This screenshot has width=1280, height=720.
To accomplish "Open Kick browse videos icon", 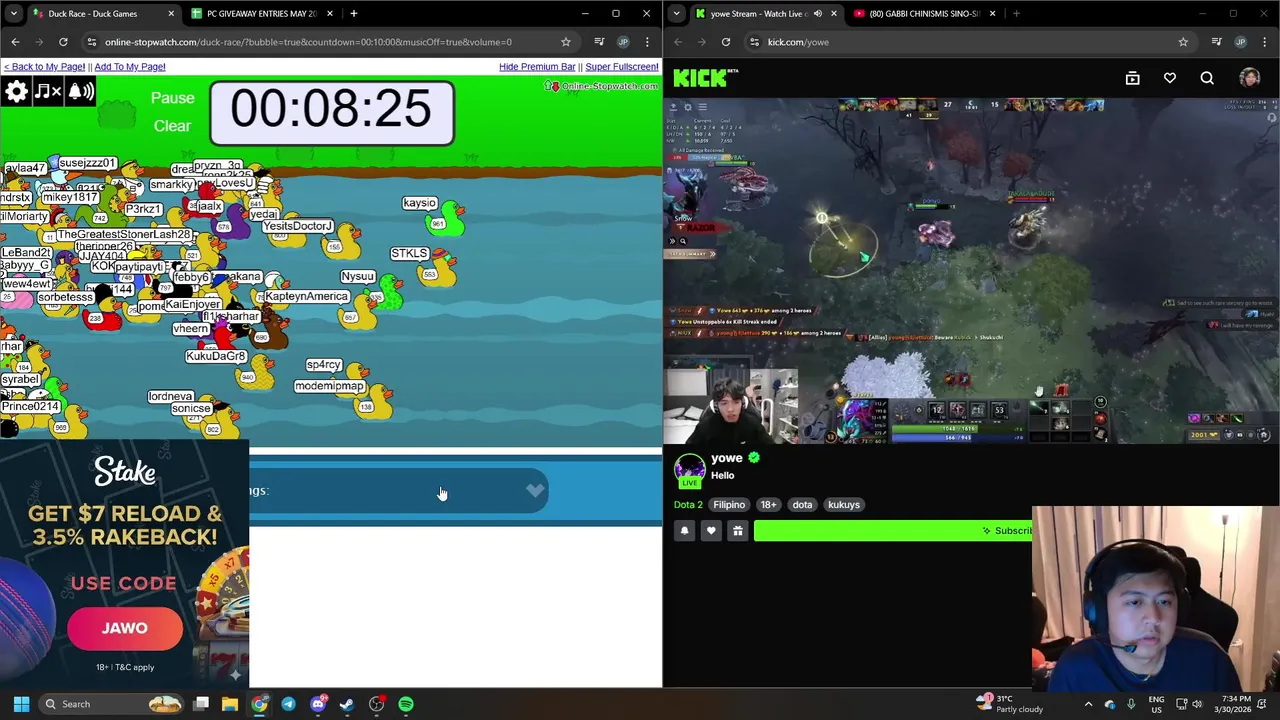I will [1132, 78].
